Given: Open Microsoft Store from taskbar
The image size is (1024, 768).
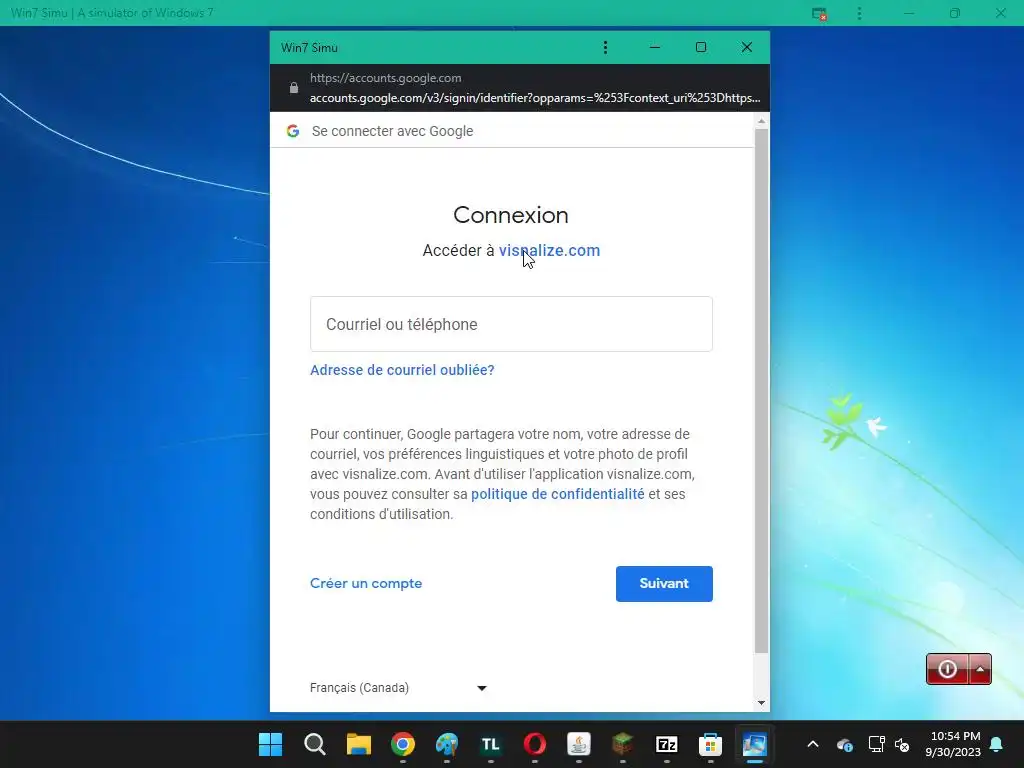Looking at the screenshot, I should coord(711,744).
